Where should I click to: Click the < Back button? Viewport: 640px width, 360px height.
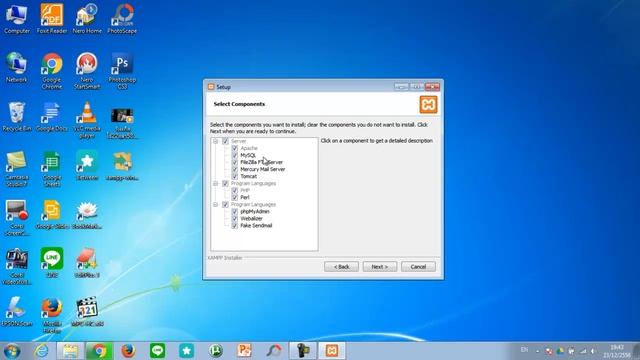pos(341,267)
